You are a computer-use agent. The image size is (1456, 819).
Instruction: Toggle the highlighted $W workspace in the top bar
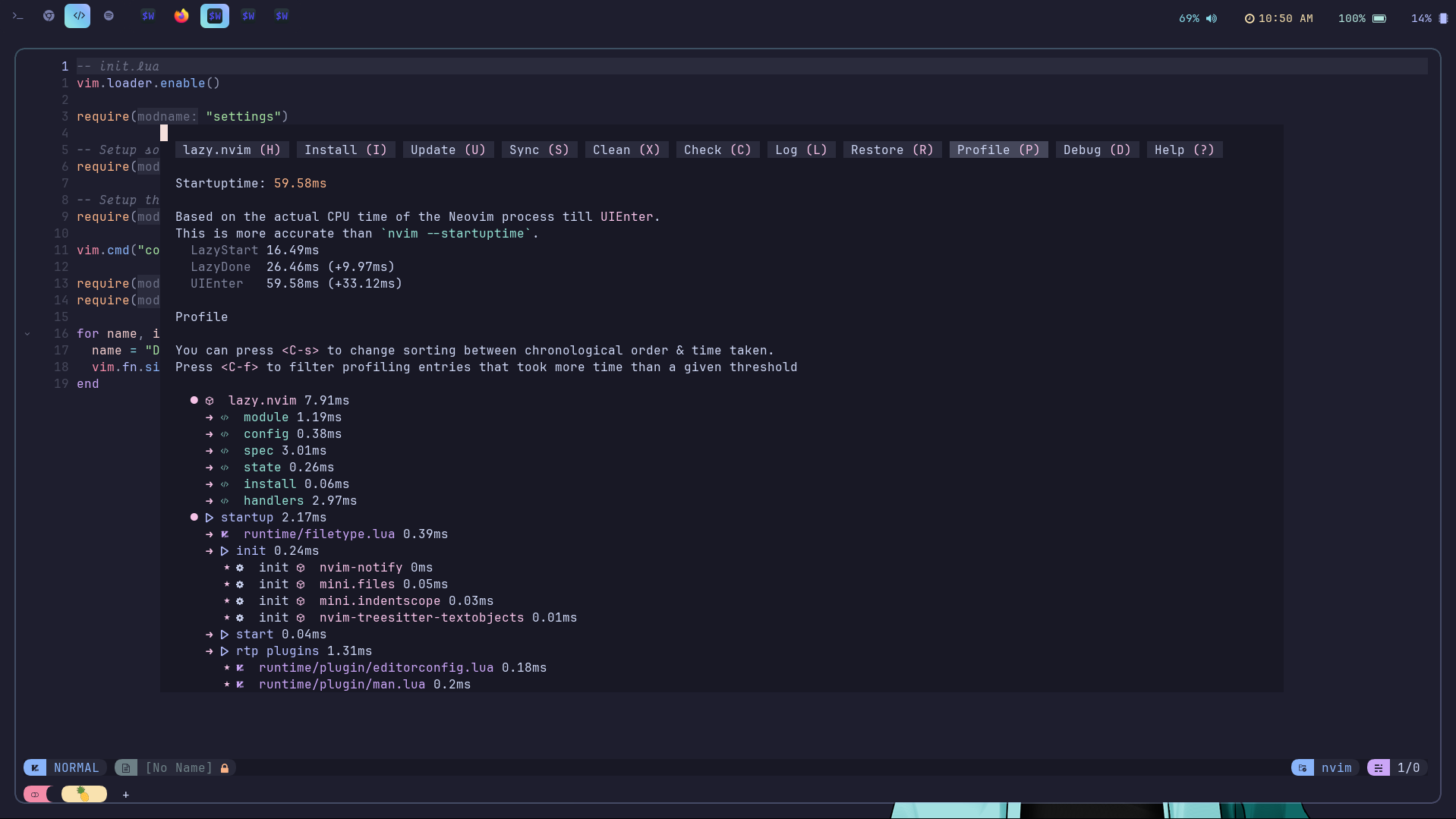tap(214, 15)
